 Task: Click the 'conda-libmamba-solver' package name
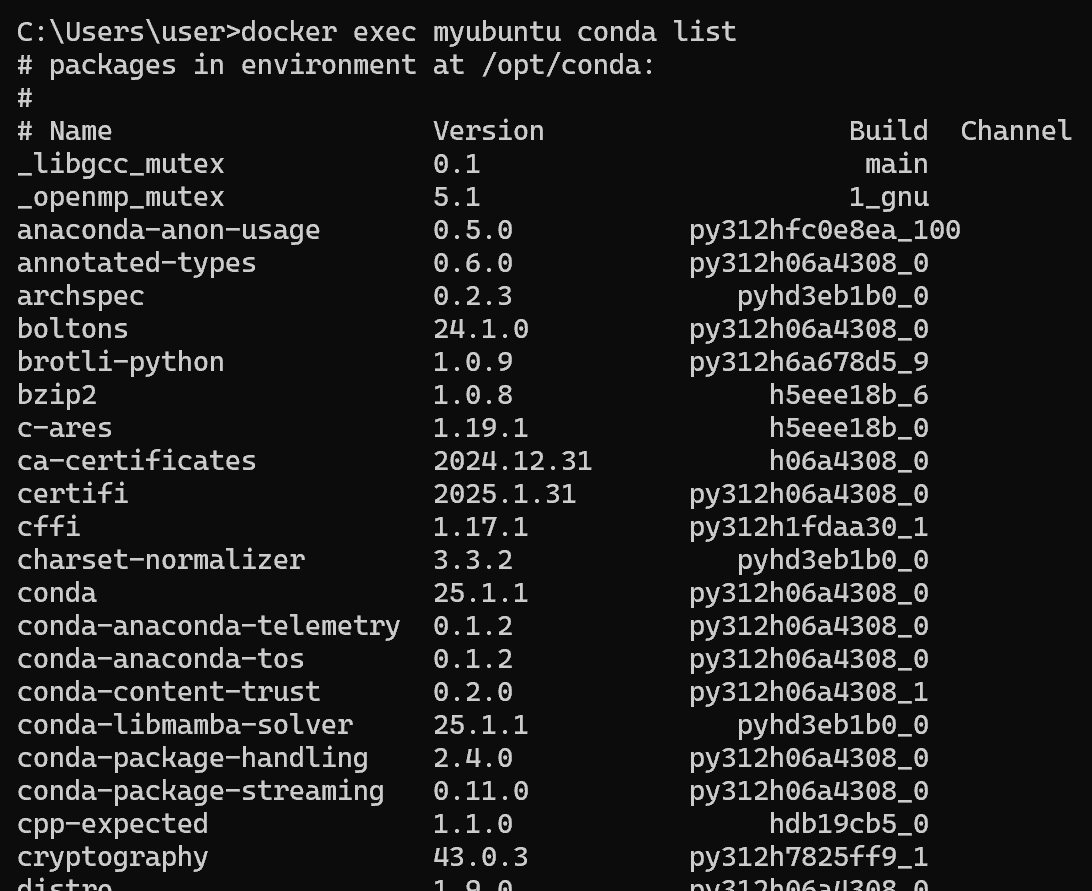click(x=184, y=725)
